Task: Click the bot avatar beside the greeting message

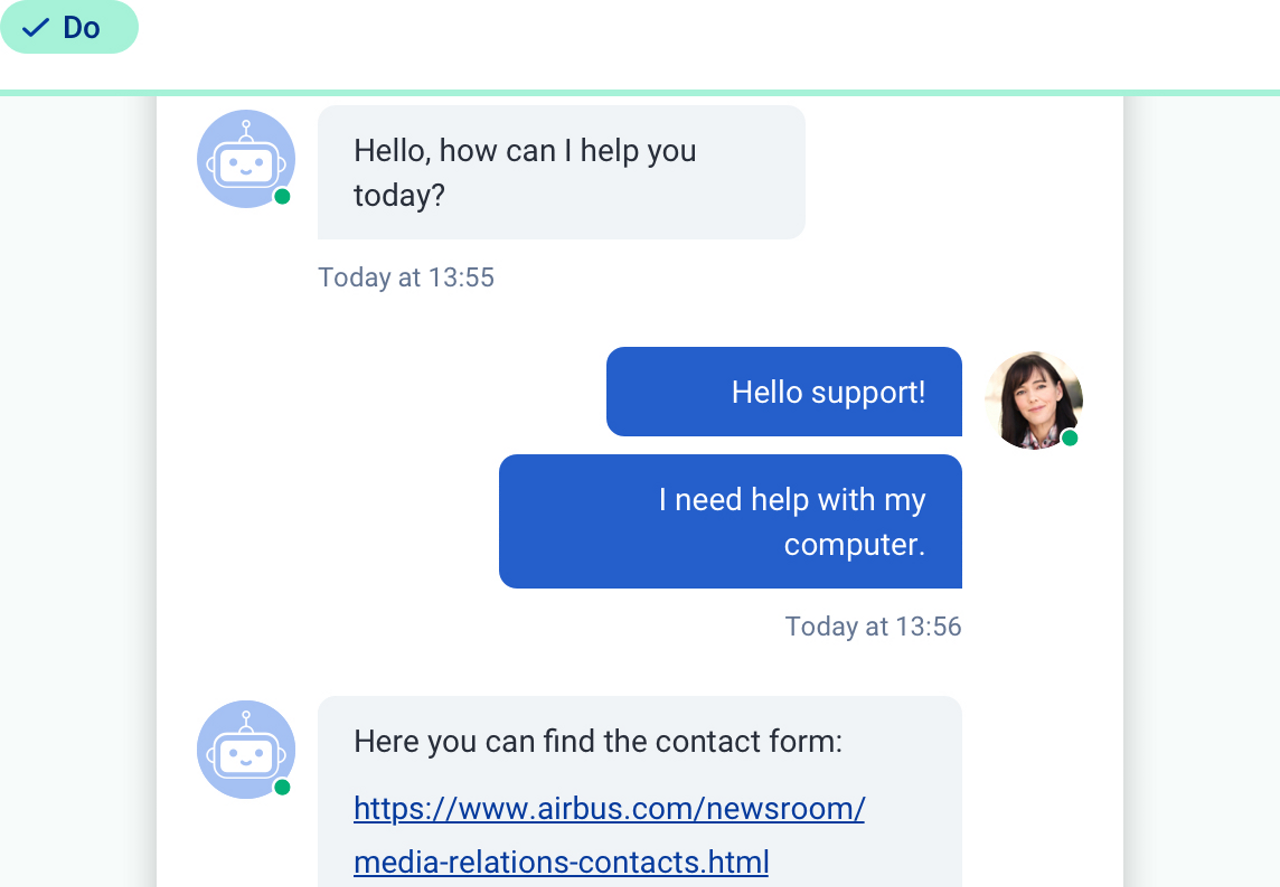Action: (245, 158)
